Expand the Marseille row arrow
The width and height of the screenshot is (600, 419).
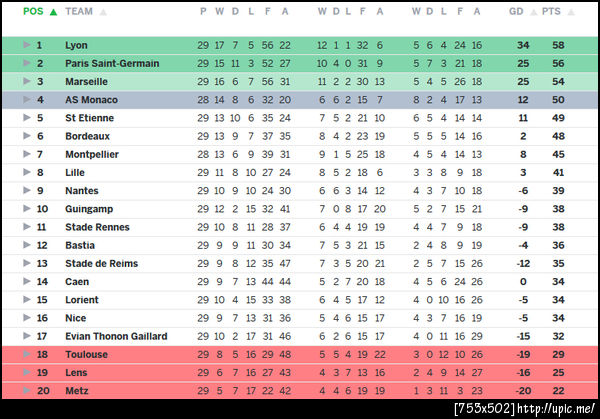(x=27, y=81)
